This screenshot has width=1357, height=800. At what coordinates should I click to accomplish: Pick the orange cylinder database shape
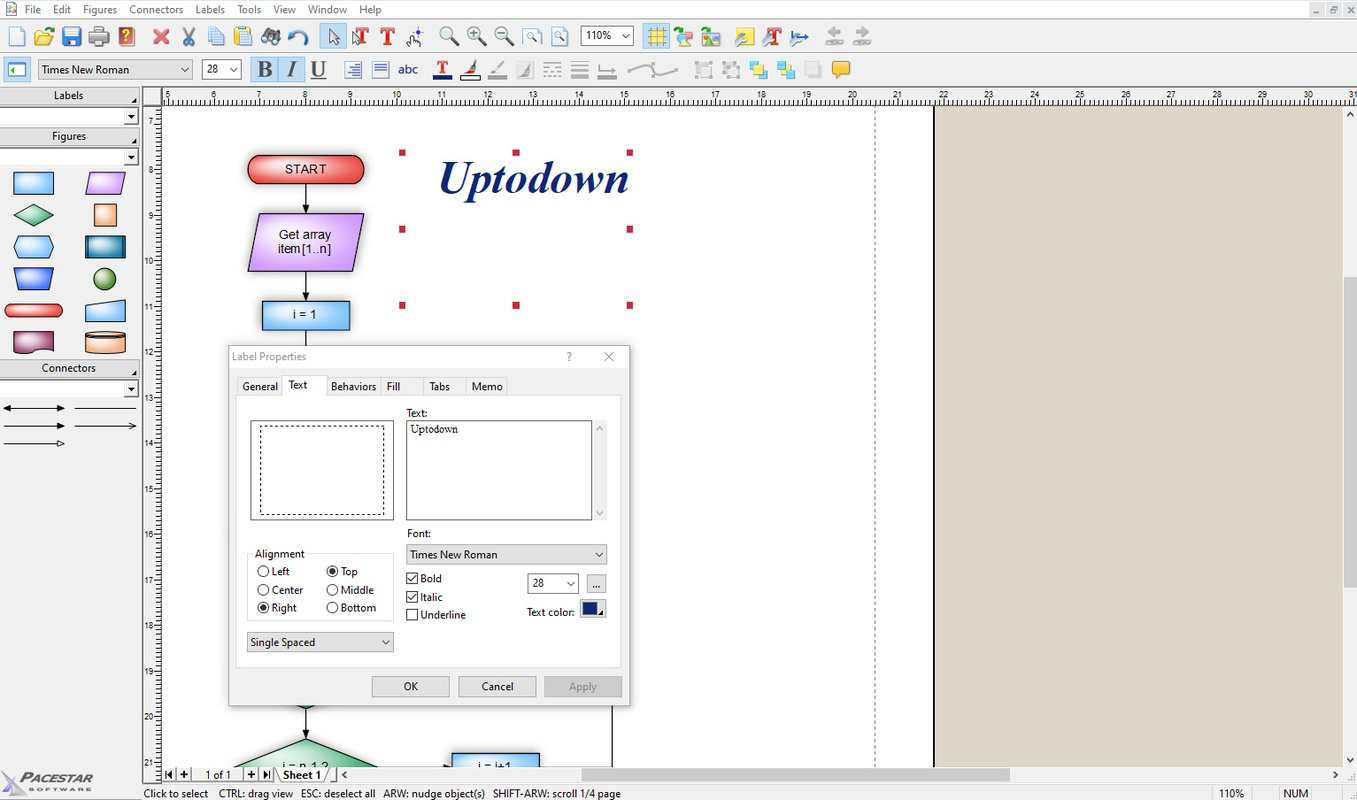click(x=105, y=343)
